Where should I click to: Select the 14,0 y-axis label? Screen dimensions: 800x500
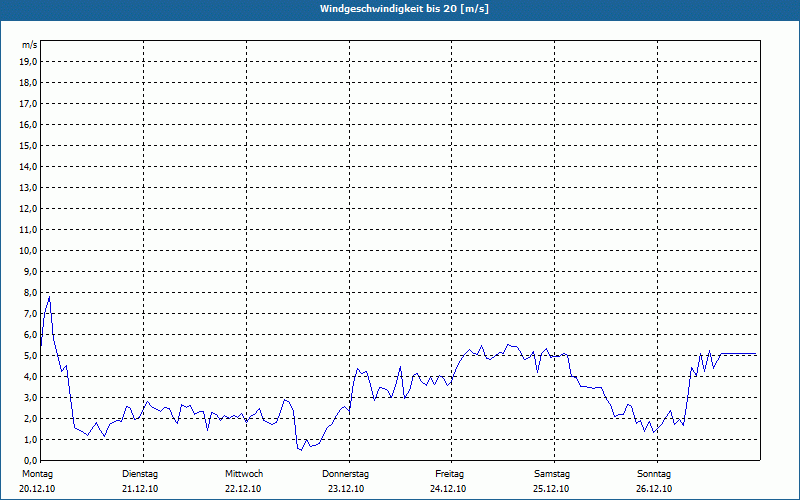tap(28, 167)
